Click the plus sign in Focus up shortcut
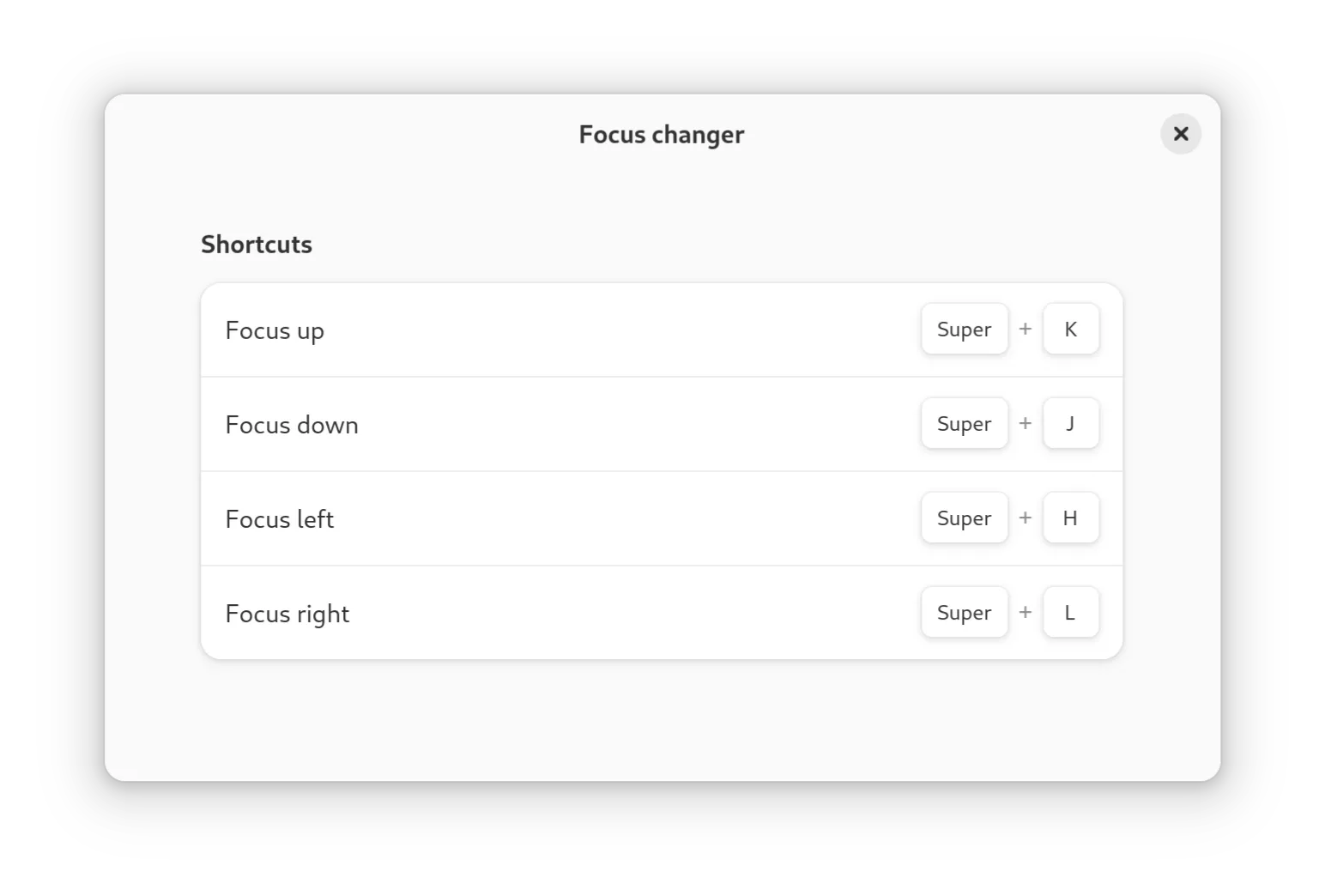Image resolution: width=1325 pixels, height=896 pixels. pos(1025,330)
